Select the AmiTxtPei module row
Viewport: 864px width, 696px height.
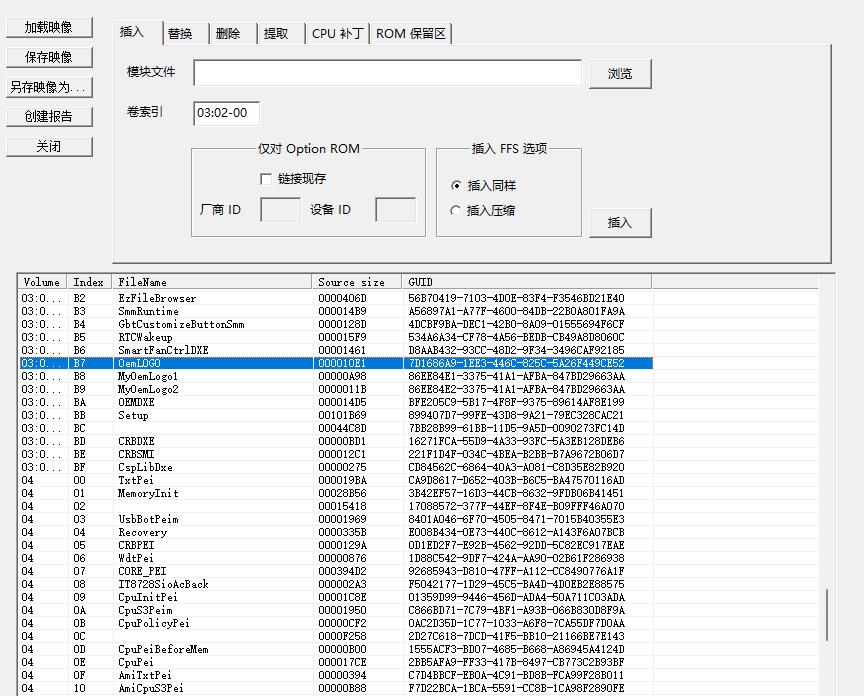click(x=336, y=676)
